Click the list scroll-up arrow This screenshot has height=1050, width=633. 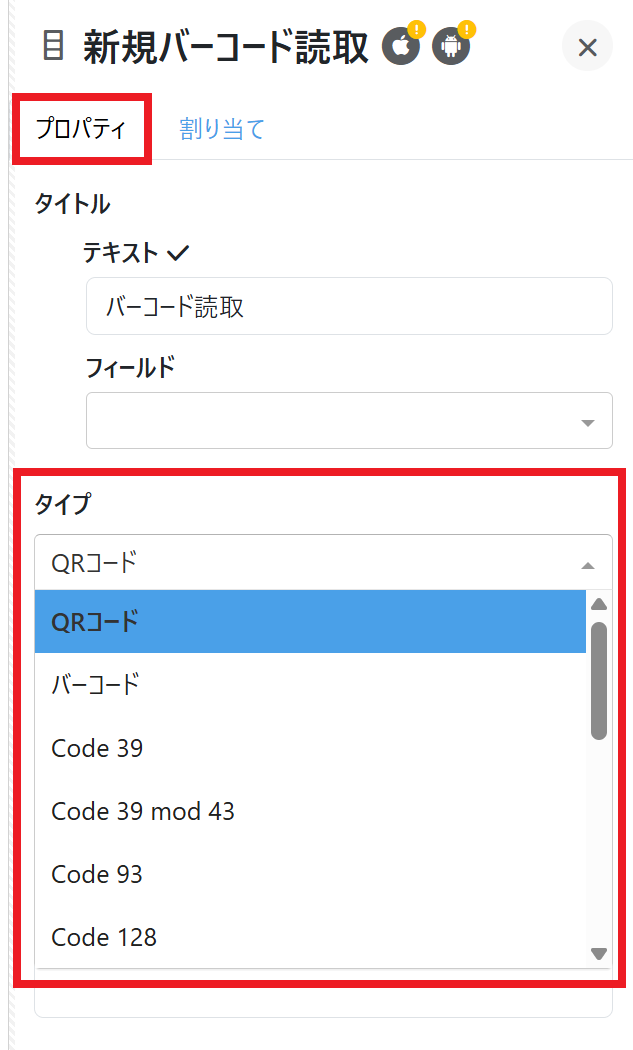click(x=599, y=604)
